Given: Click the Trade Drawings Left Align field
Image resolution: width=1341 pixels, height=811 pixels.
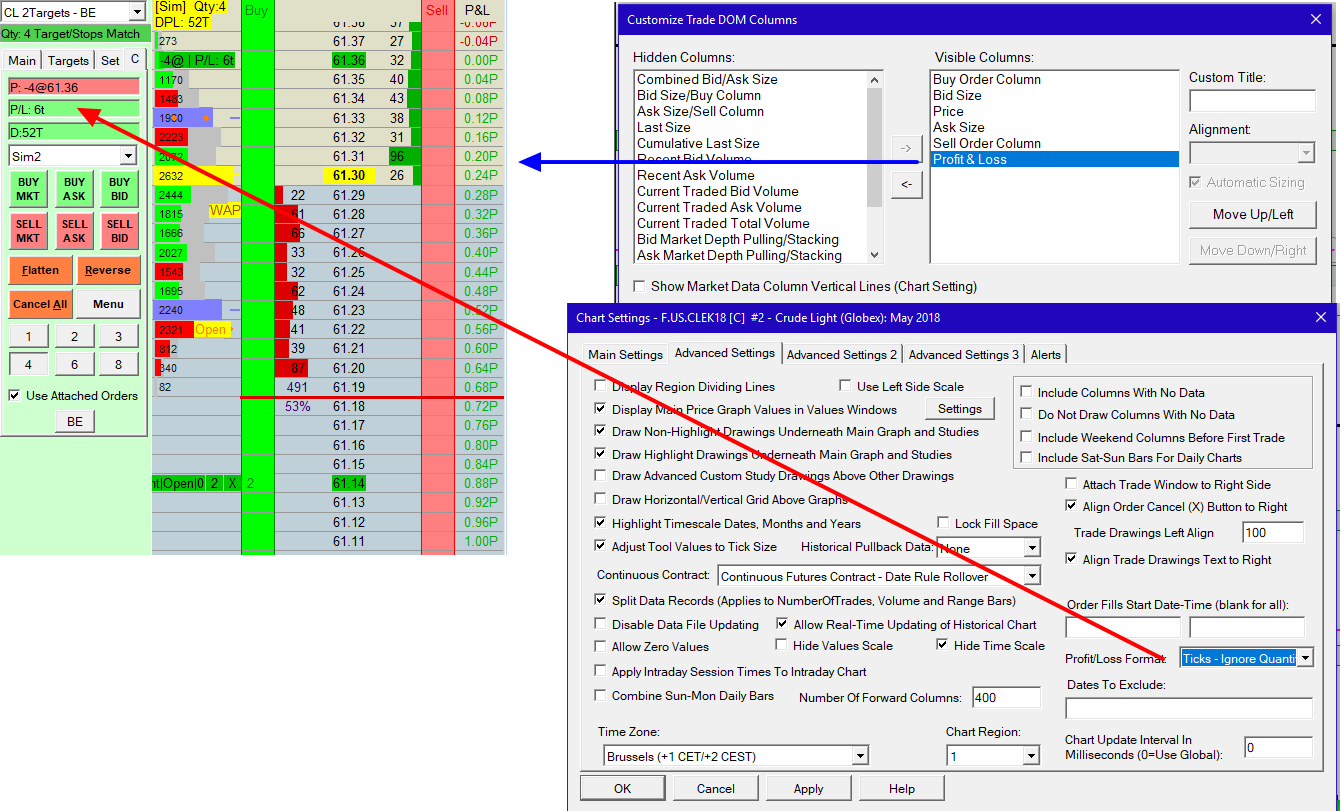Looking at the screenshot, I should [x=1273, y=533].
